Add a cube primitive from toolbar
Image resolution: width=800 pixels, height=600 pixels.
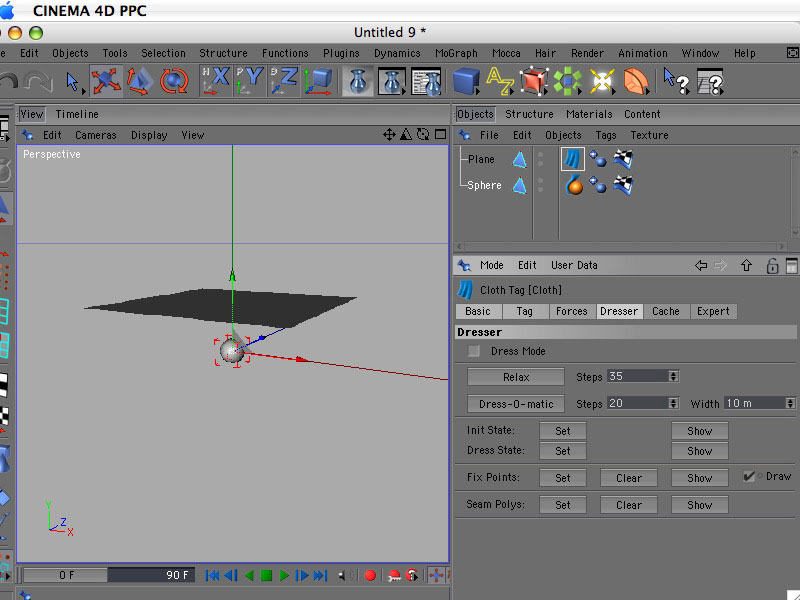pyautogui.click(x=466, y=81)
